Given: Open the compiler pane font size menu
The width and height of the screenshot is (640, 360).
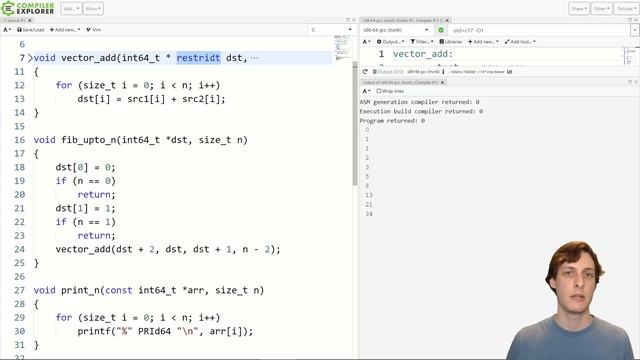Looking at the screenshot, I should (x=367, y=42).
